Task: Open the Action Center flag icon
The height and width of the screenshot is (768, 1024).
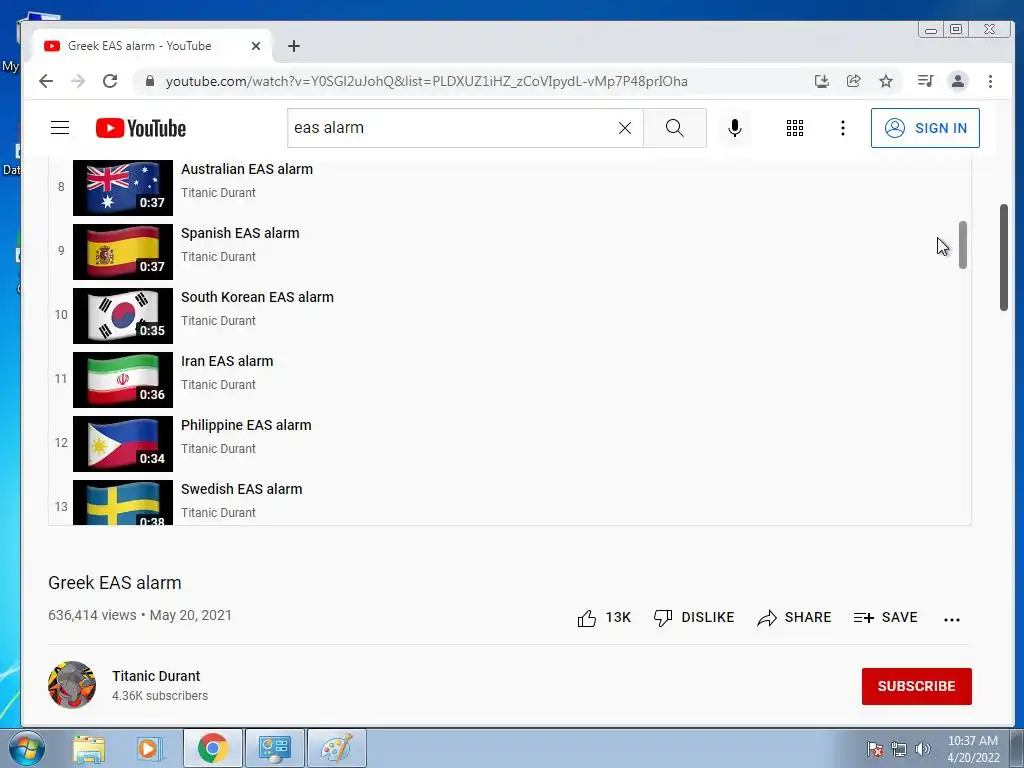Action: (875, 749)
